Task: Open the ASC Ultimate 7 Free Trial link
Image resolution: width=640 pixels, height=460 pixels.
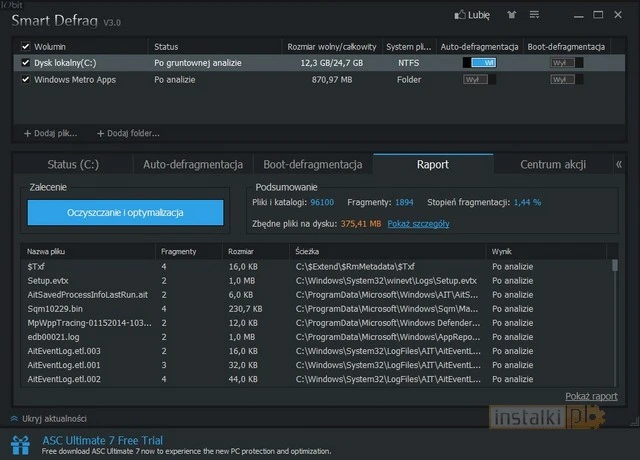Action: click(102, 440)
